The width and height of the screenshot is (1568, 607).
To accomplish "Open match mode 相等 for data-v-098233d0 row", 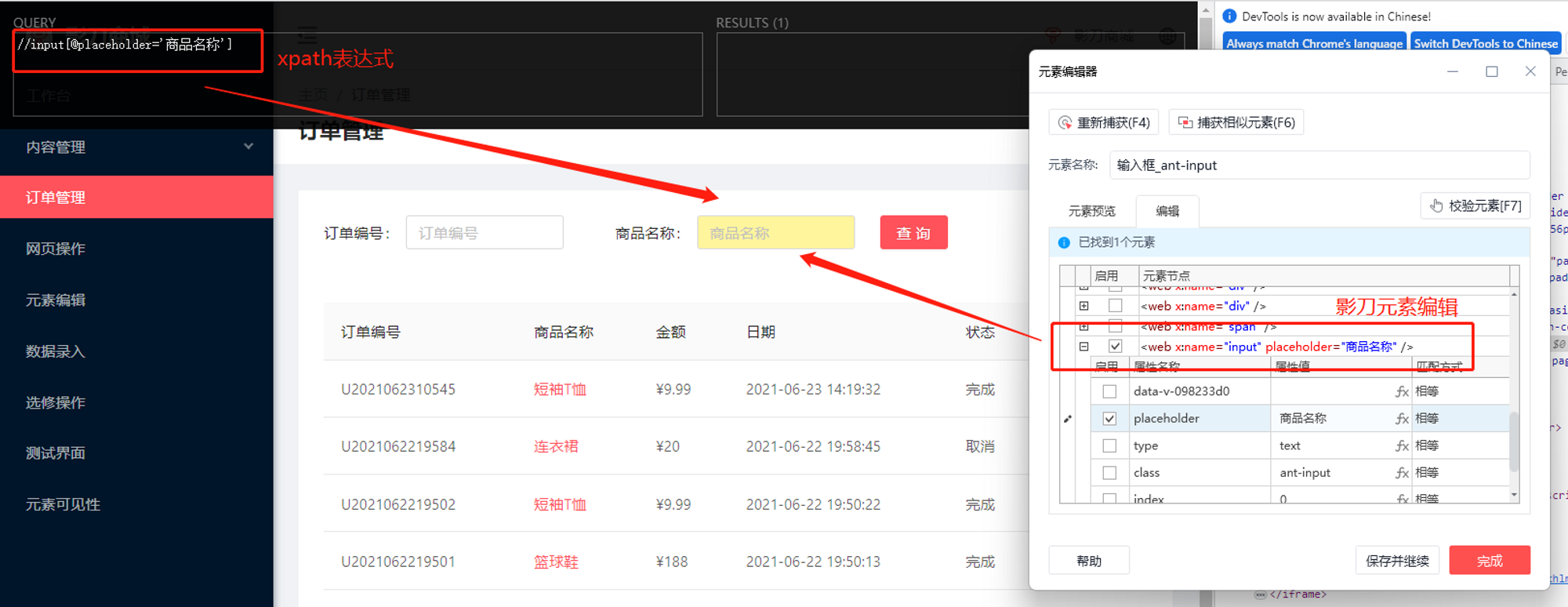I will click(1427, 391).
